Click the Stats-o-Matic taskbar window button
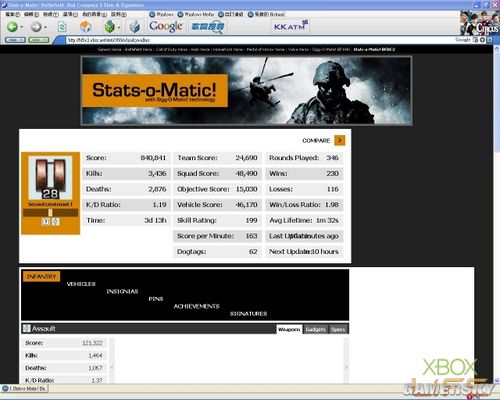Screen dimensions: 500x400 pyautogui.click(x=25, y=388)
